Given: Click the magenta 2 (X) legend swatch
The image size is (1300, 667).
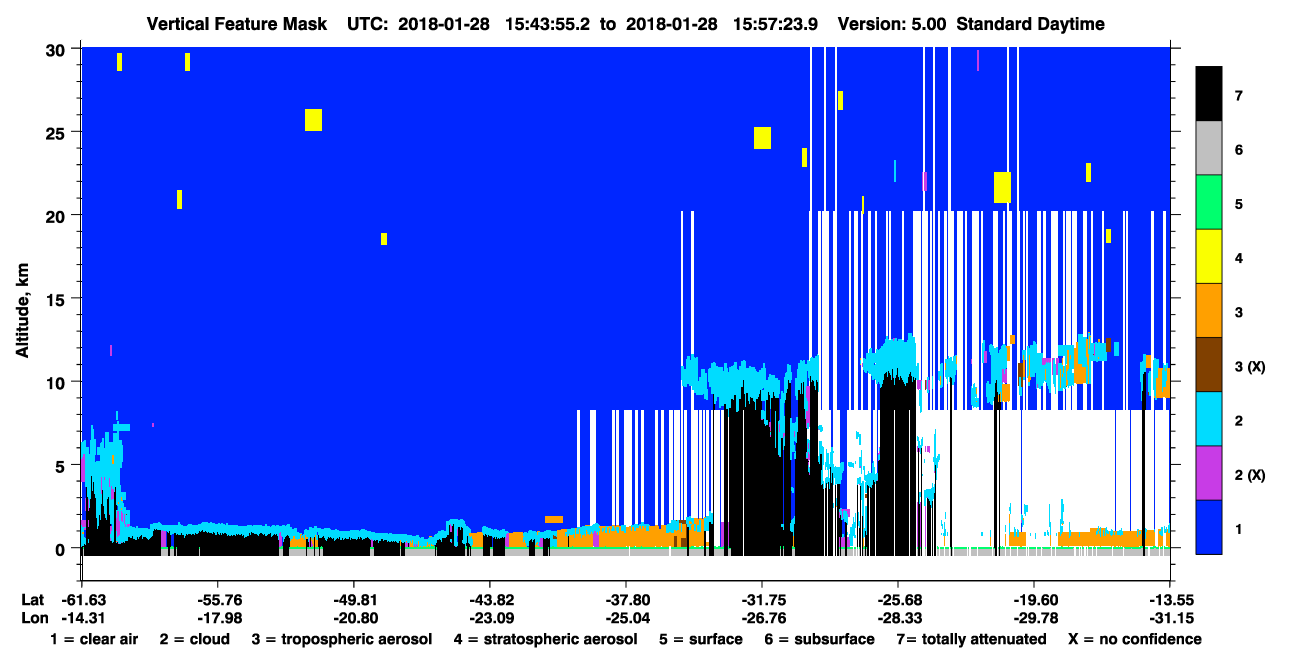Looking at the screenshot, I should (1209, 473).
